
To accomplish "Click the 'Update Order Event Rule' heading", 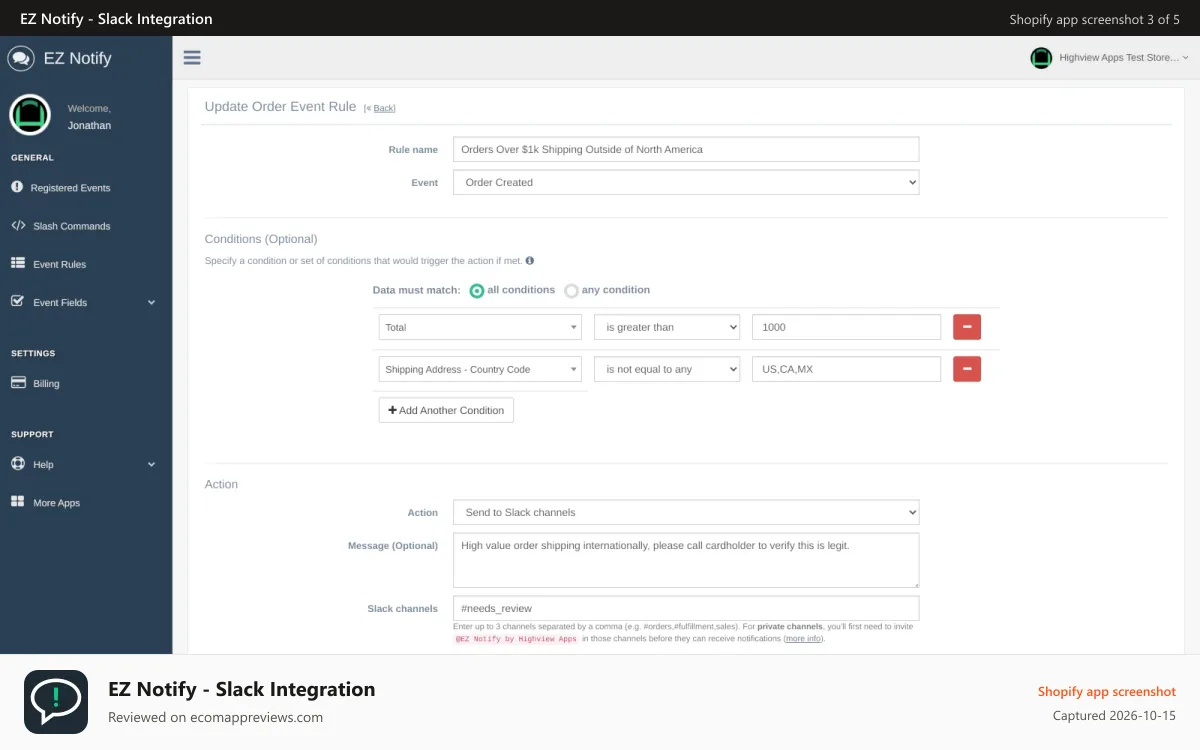I will 280,106.
